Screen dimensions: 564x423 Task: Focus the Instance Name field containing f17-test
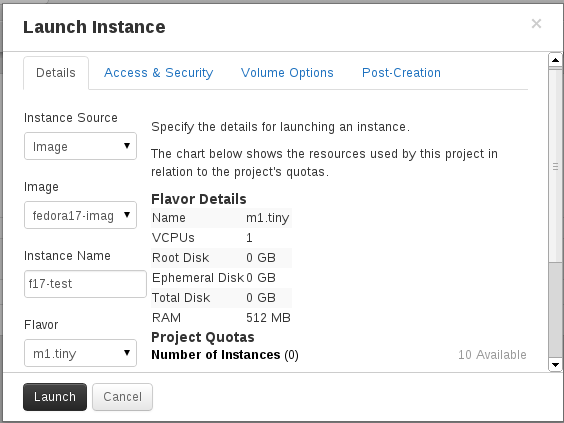[x=85, y=284]
